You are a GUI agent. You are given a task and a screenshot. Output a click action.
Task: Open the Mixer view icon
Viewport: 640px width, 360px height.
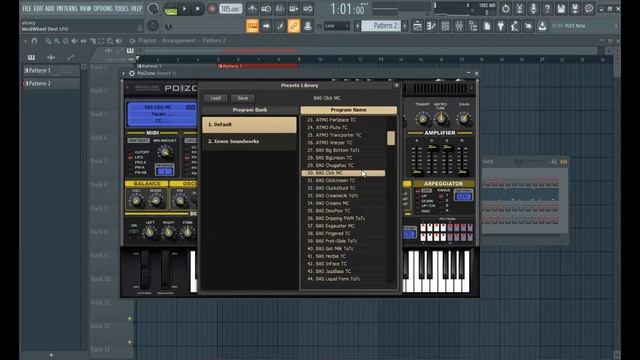[x=459, y=26]
